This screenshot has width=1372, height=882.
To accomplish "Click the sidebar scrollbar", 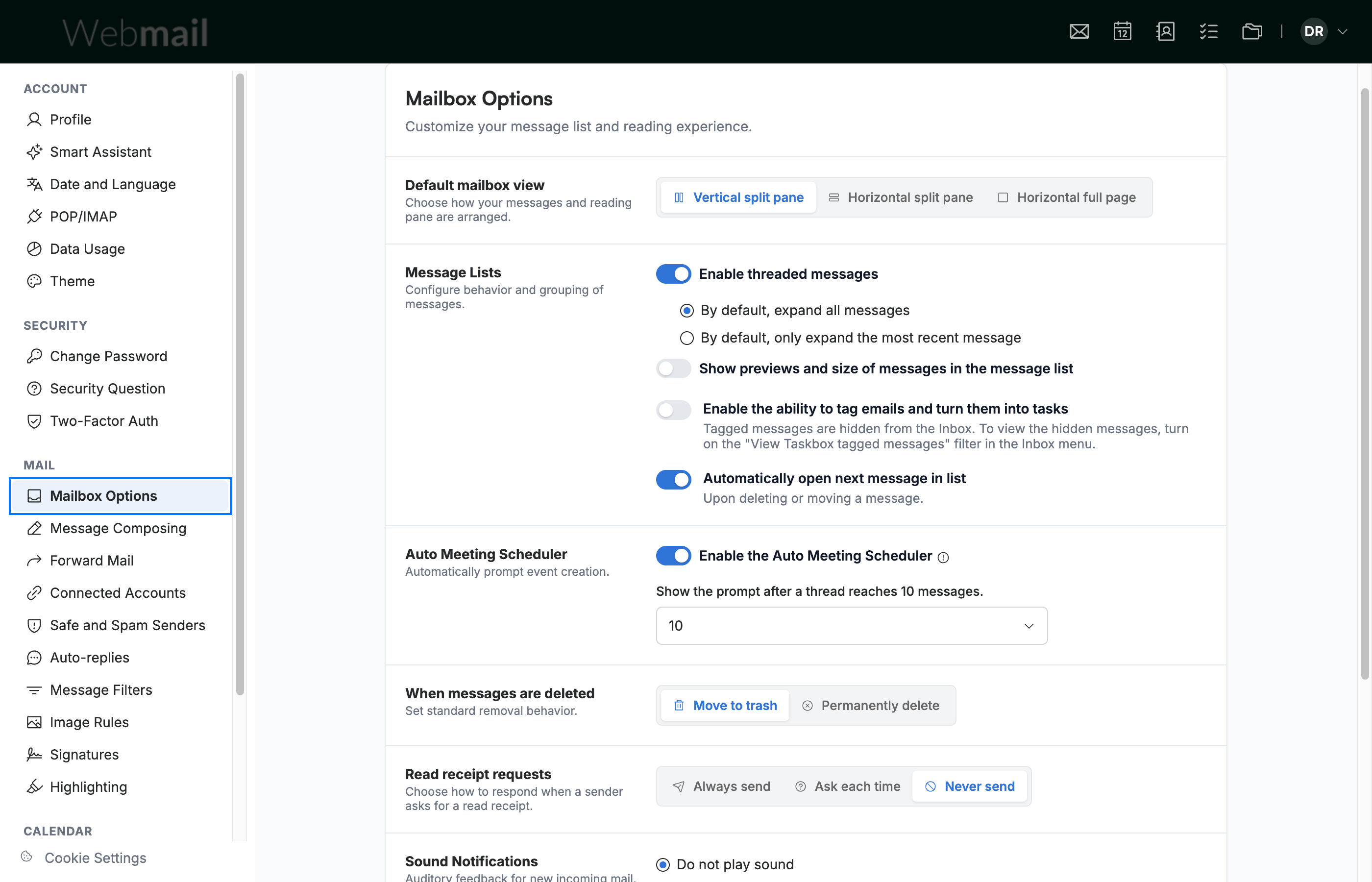I will pyautogui.click(x=240, y=384).
